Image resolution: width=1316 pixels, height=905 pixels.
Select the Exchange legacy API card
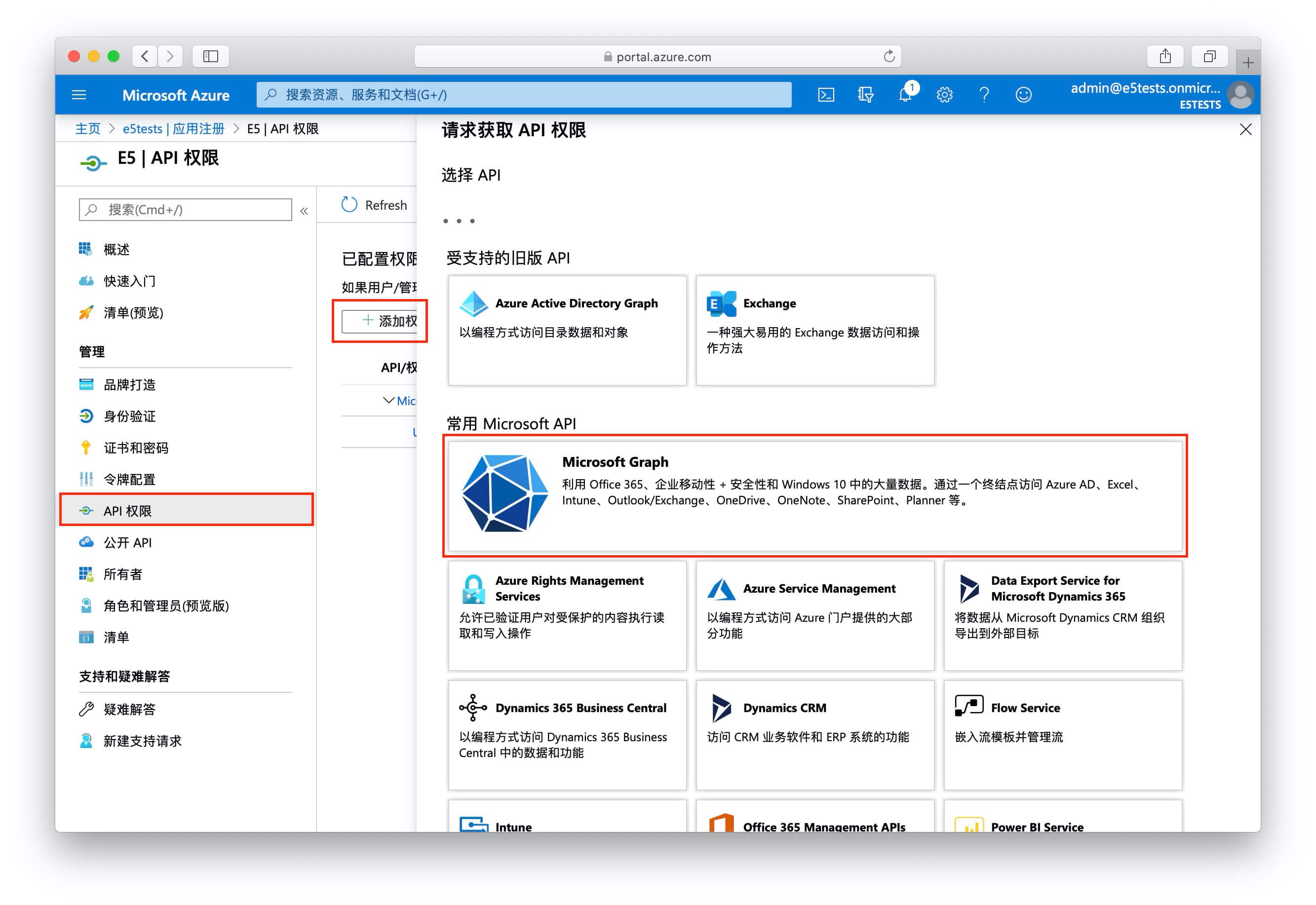[x=815, y=331]
